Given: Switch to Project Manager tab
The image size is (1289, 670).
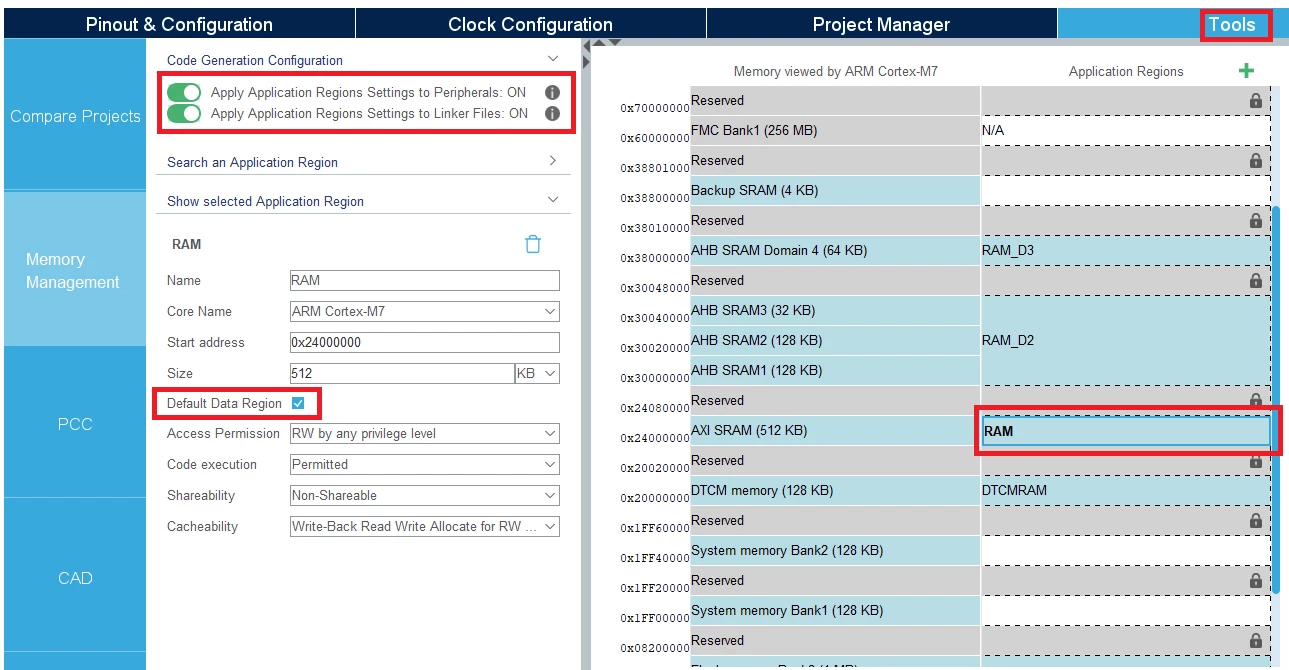Looking at the screenshot, I should pyautogui.click(x=881, y=24).
